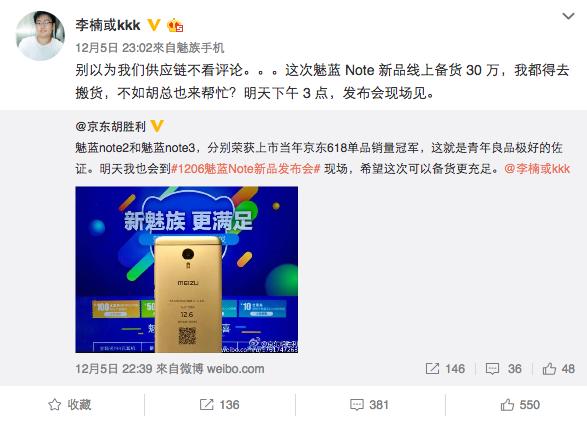Open the 381 comments section
This screenshot has height=423, width=587.
(x=370, y=405)
